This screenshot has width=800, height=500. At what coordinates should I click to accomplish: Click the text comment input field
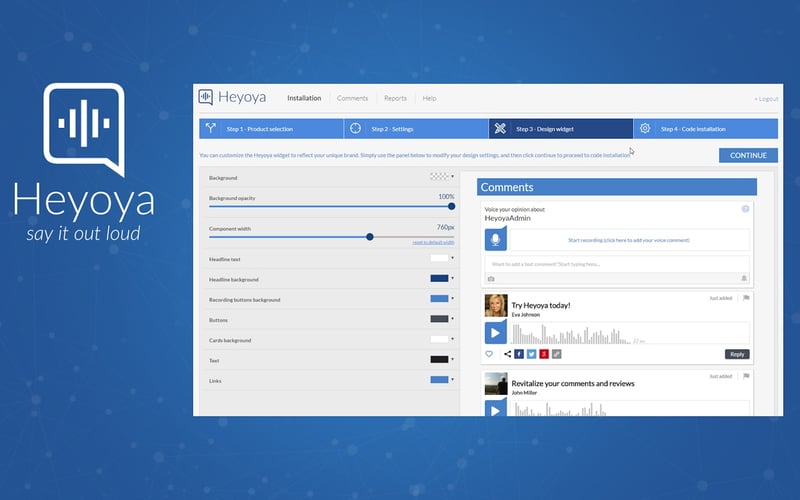617,264
